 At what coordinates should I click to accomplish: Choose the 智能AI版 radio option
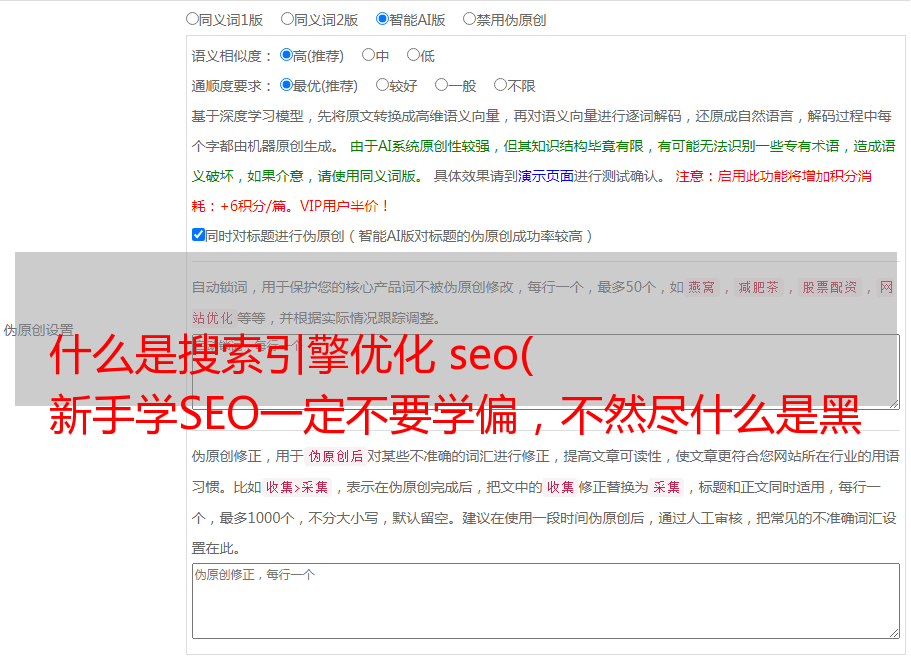coord(382,19)
